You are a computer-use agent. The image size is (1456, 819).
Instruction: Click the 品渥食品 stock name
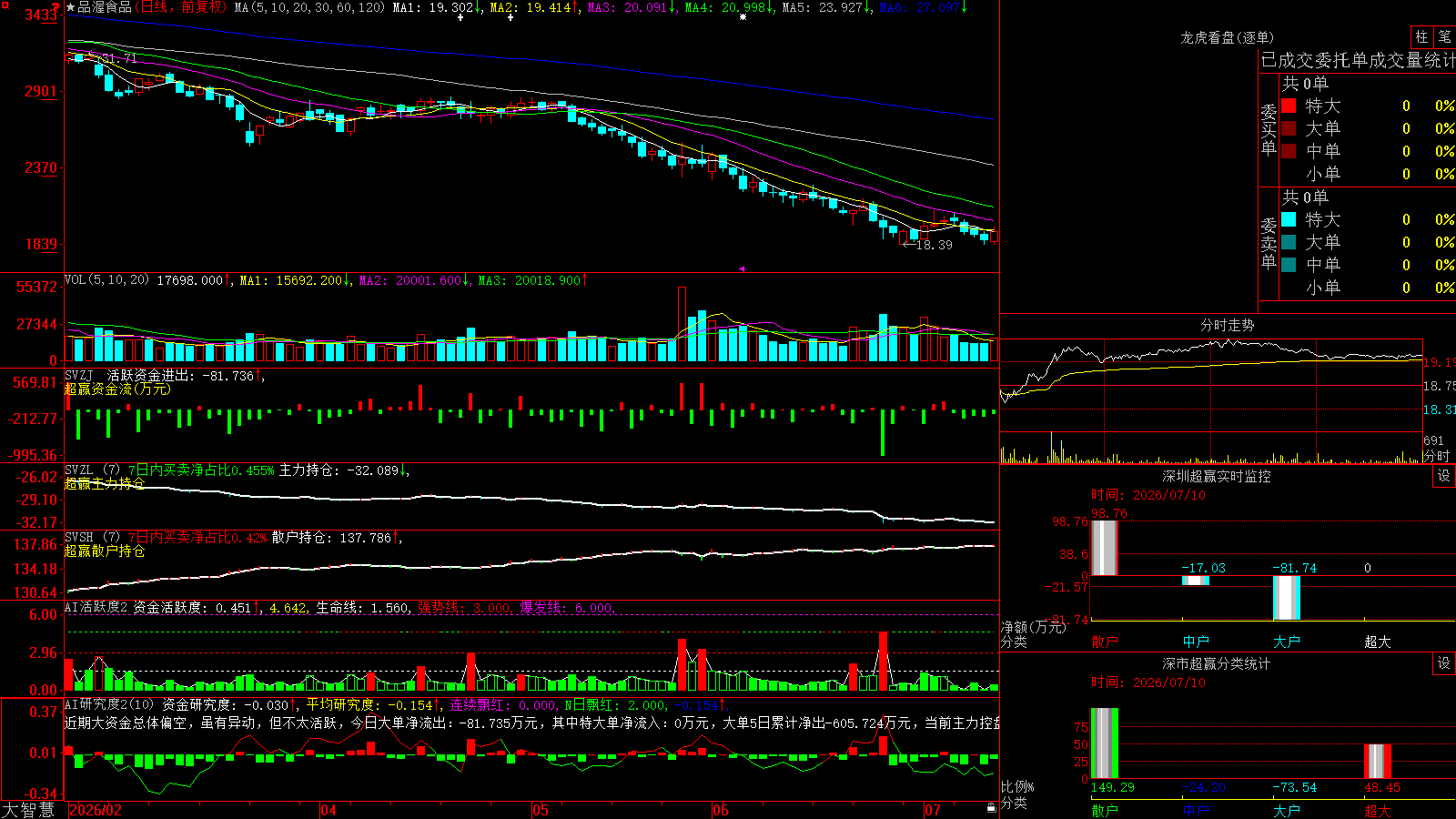[x=105, y=7]
